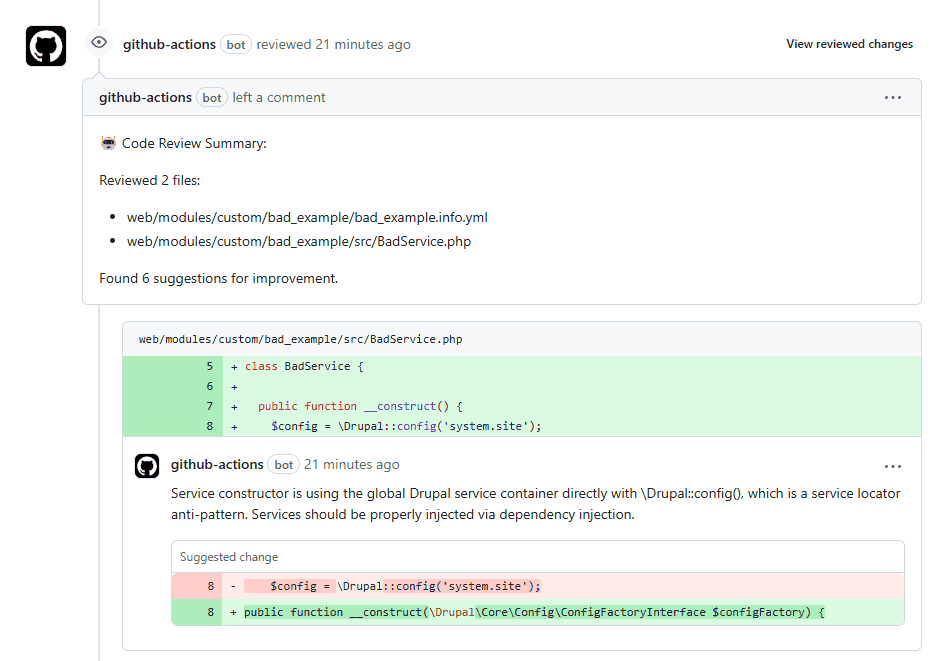
Task: Click inline comment '21 minutes ago' timestamp
Action: tap(352, 465)
